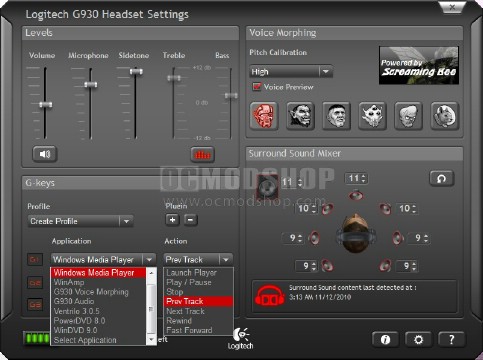The width and height of the screenshot is (483, 360).
Task: Choose G930 Audio from the application list
Action: (98, 301)
